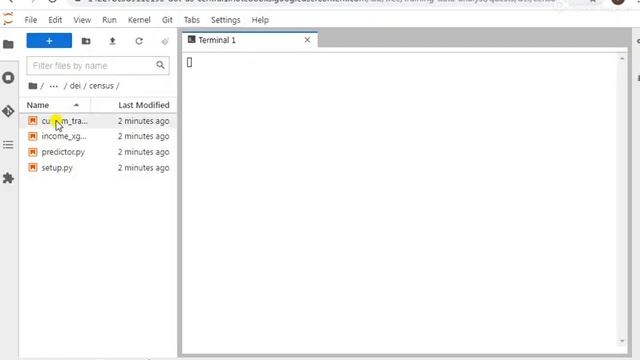The image size is (640, 360).
Task: Open the Run menu
Action: (x=109, y=20)
